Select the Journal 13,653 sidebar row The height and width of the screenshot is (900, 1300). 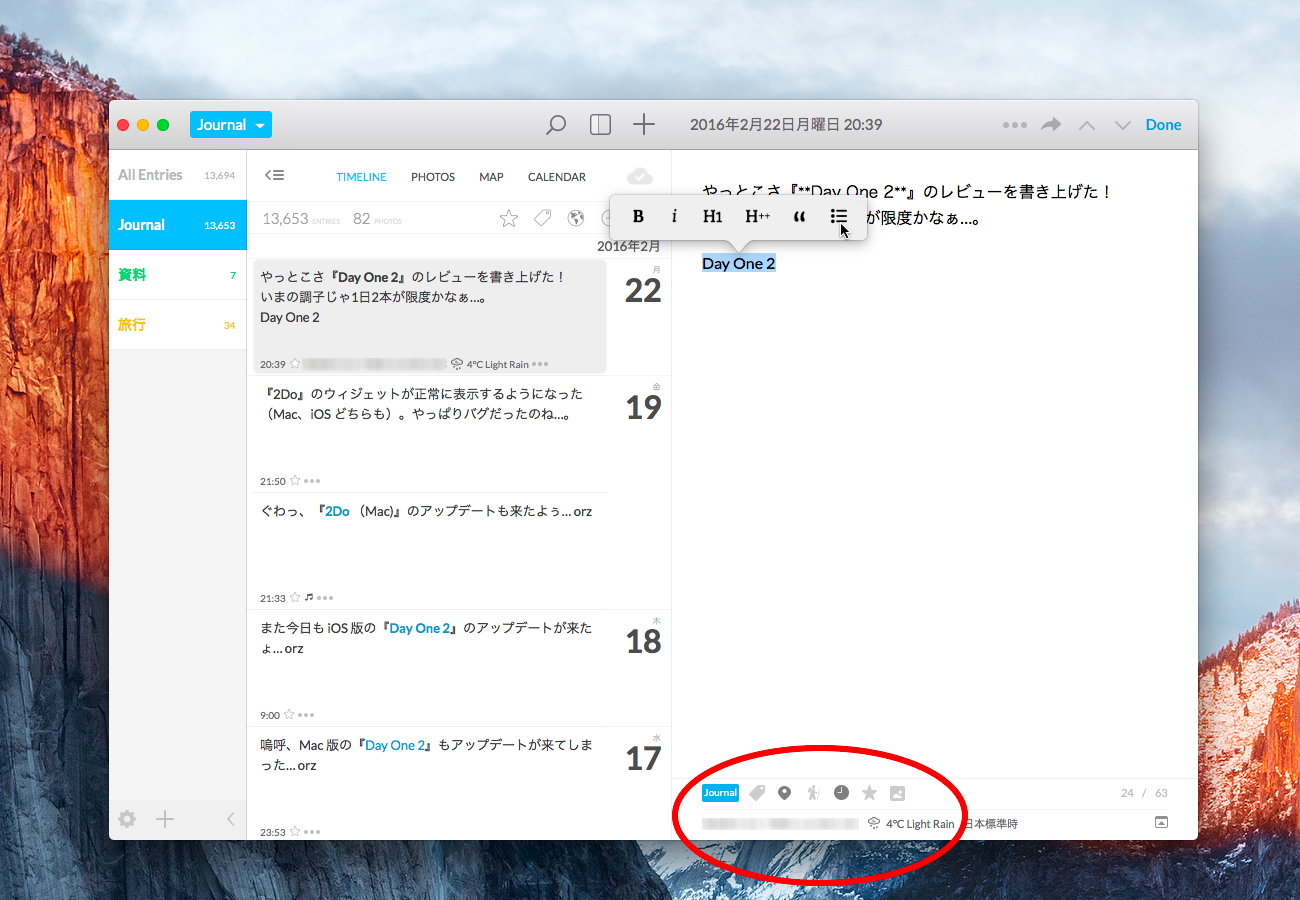pyautogui.click(x=177, y=225)
